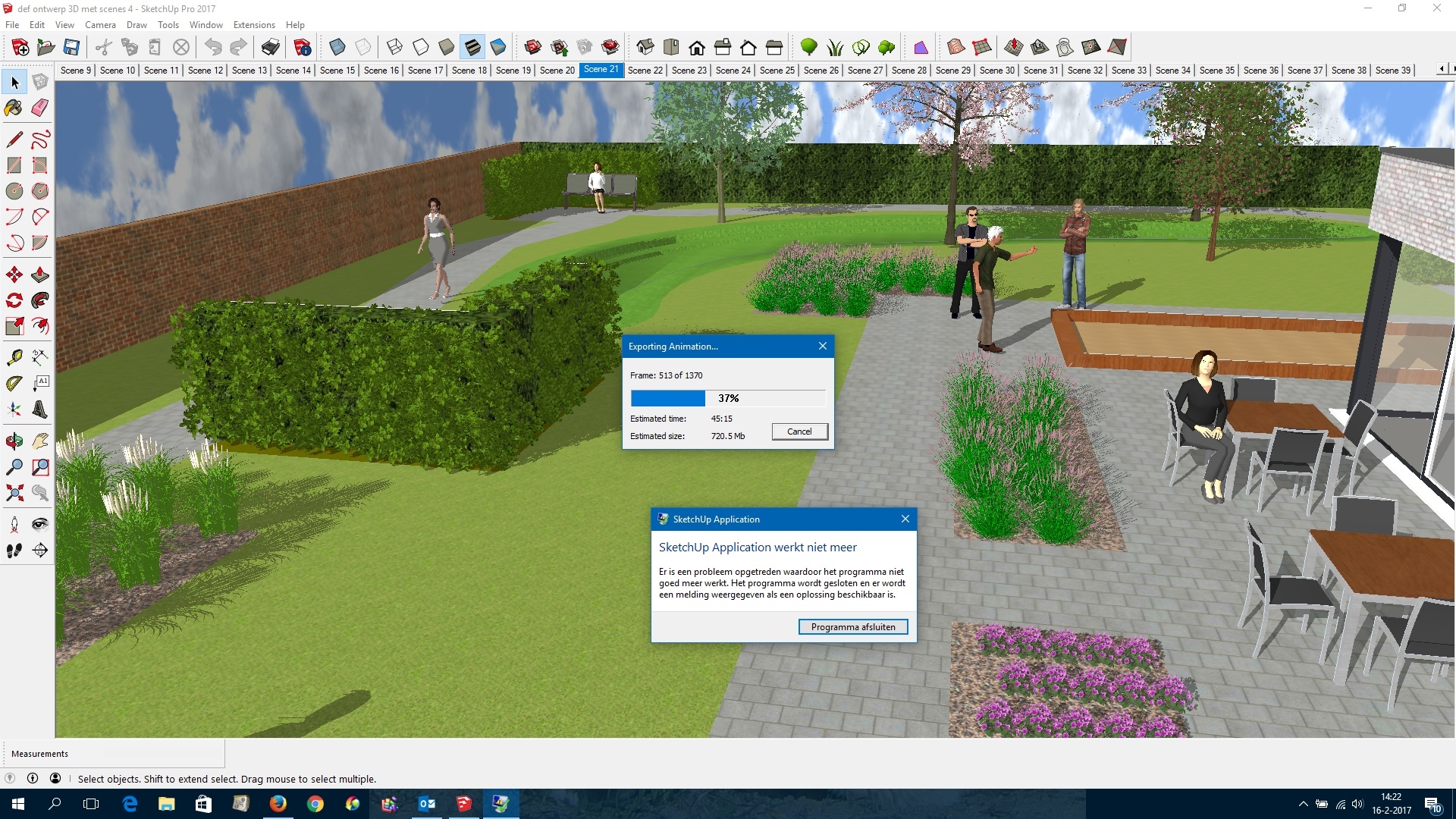Select the Eraser tool
Image resolution: width=1456 pixels, height=819 pixels.
pyautogui.click(x=40, y=108)
